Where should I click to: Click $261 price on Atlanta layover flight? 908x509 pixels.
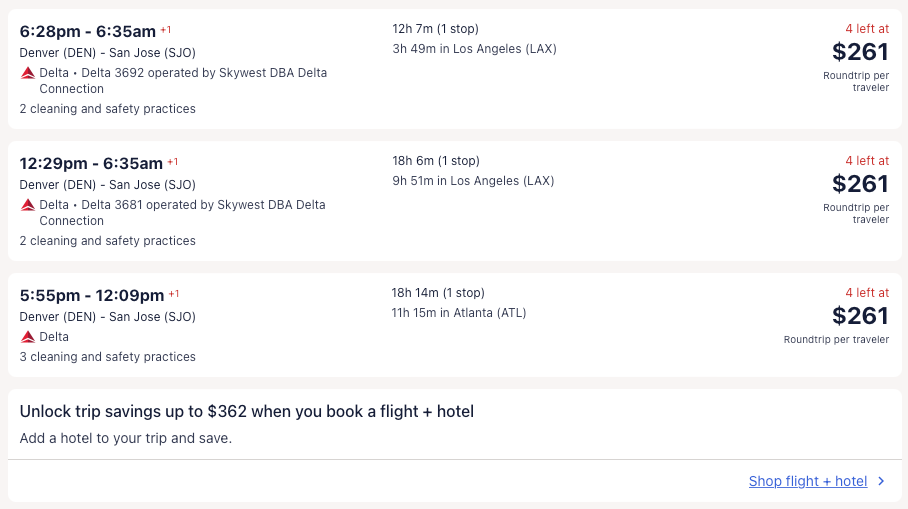click(860, 316)
